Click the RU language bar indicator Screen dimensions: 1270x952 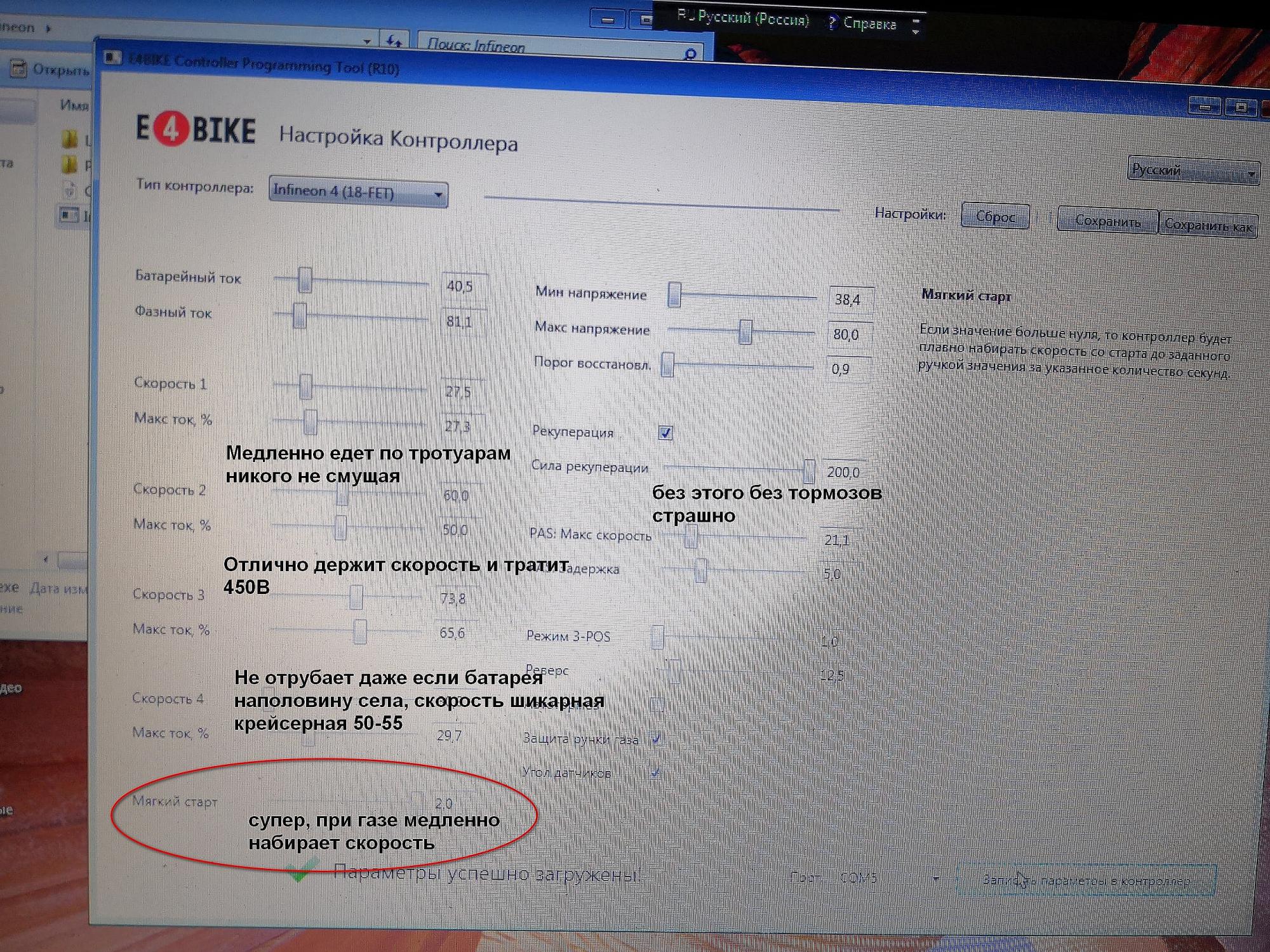(685, 15)
